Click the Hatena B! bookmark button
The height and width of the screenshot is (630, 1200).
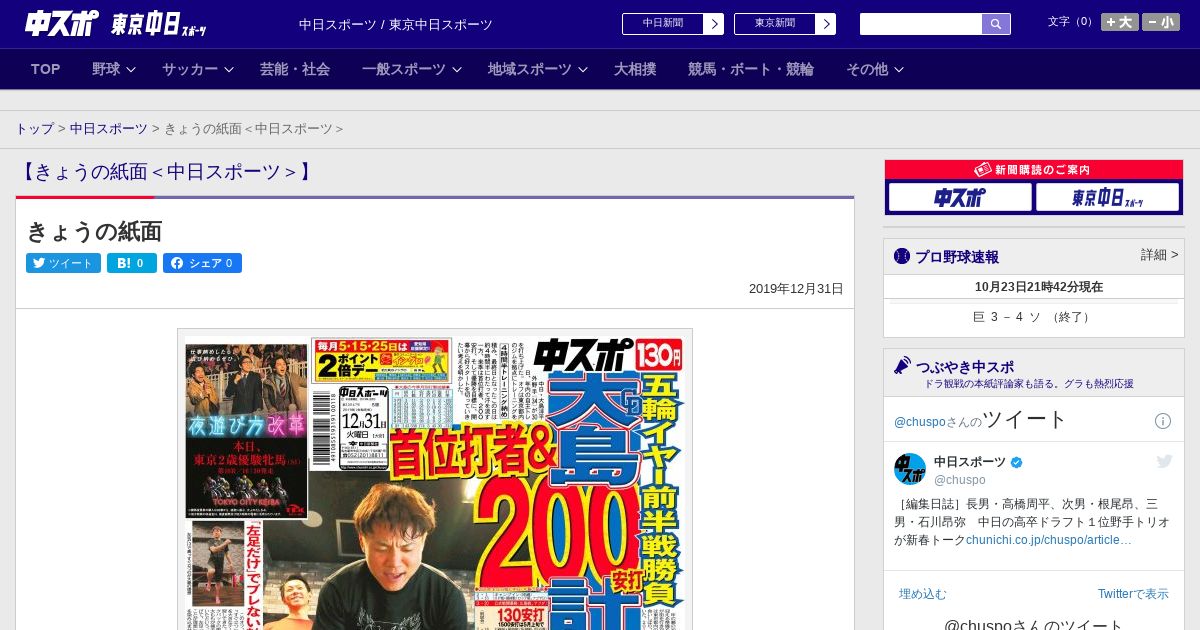pyautogui.click(x=132, y=263)
